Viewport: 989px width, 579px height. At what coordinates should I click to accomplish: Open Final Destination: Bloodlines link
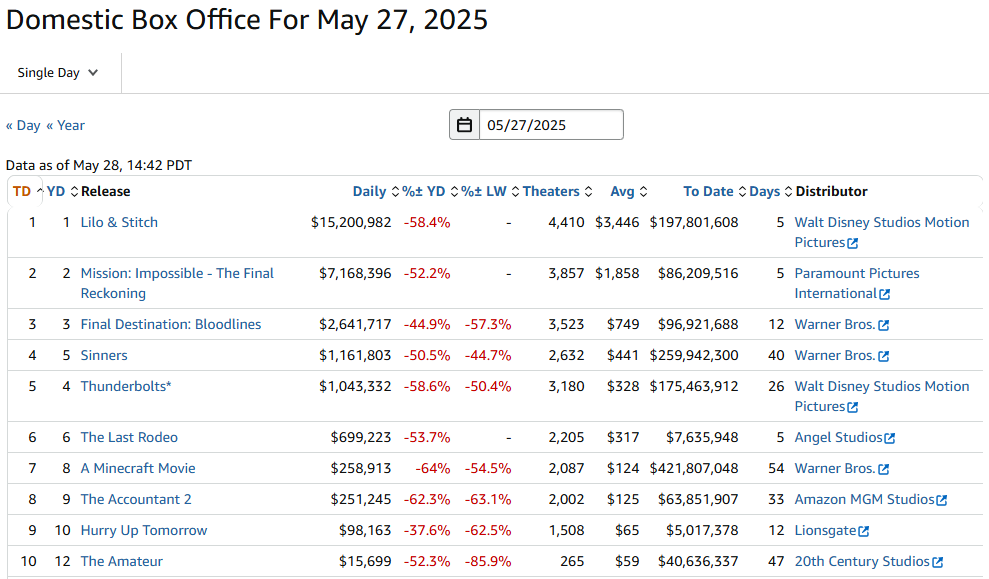pyautogui.click(x=170, y=324)
